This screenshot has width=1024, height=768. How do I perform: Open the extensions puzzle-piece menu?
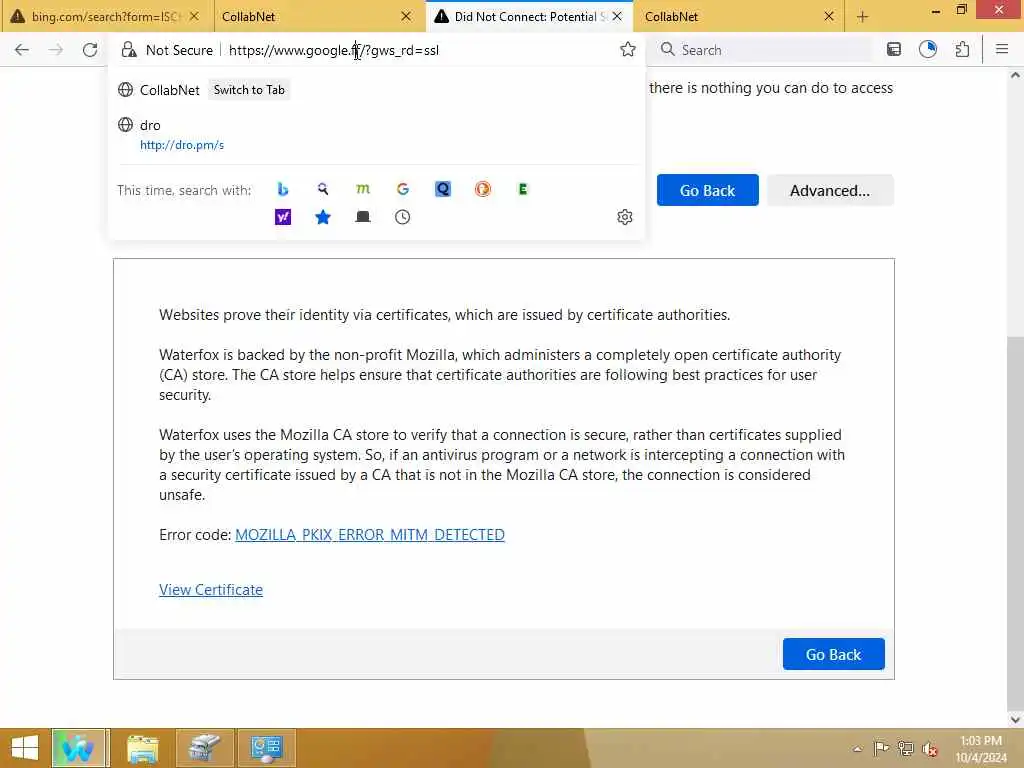[x=962, y=50]
